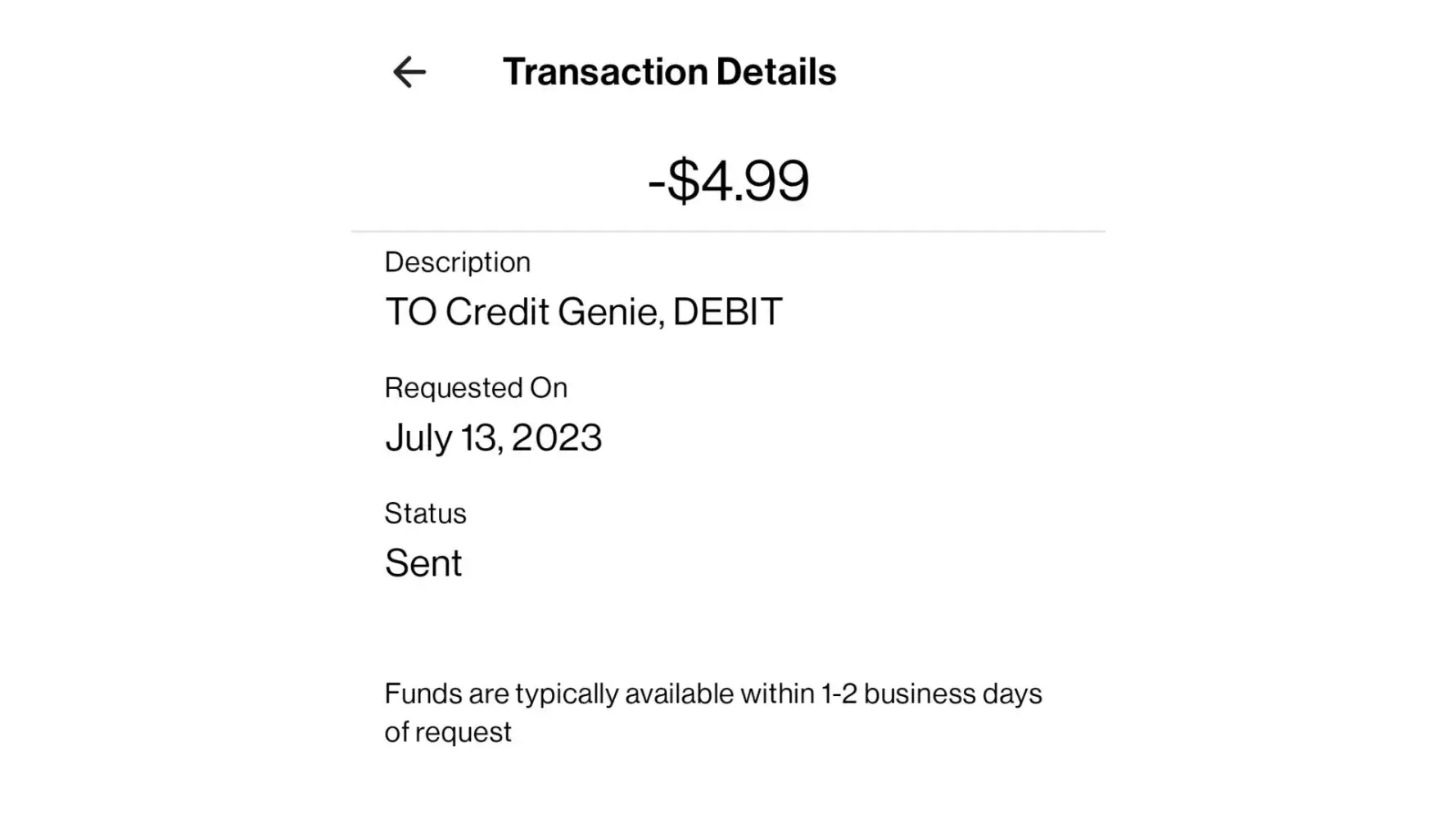
Task: Click the 1-2 business days phrase
Action: point(931,695)
